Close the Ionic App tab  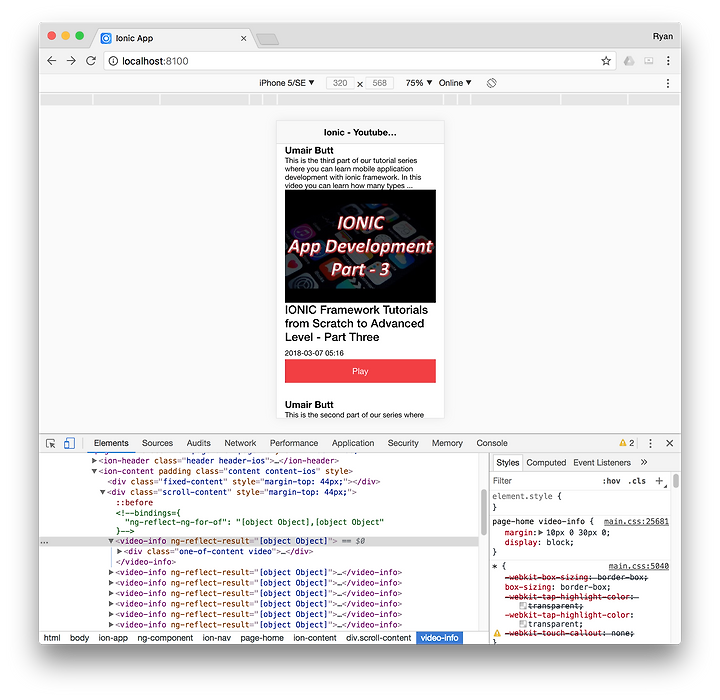click(243, 39)
